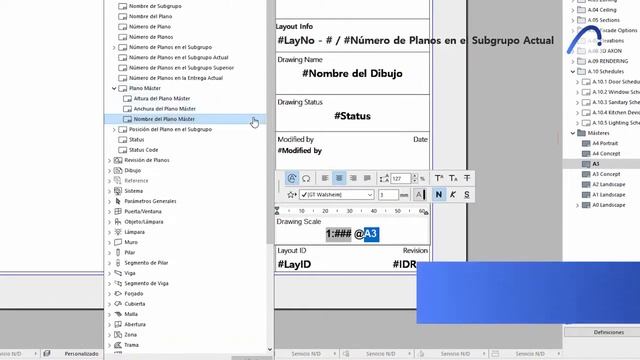This screenshot has height=360, width=640.
Task: Click the left indent marker on text ruler
Action: click(x=277, y=211)
